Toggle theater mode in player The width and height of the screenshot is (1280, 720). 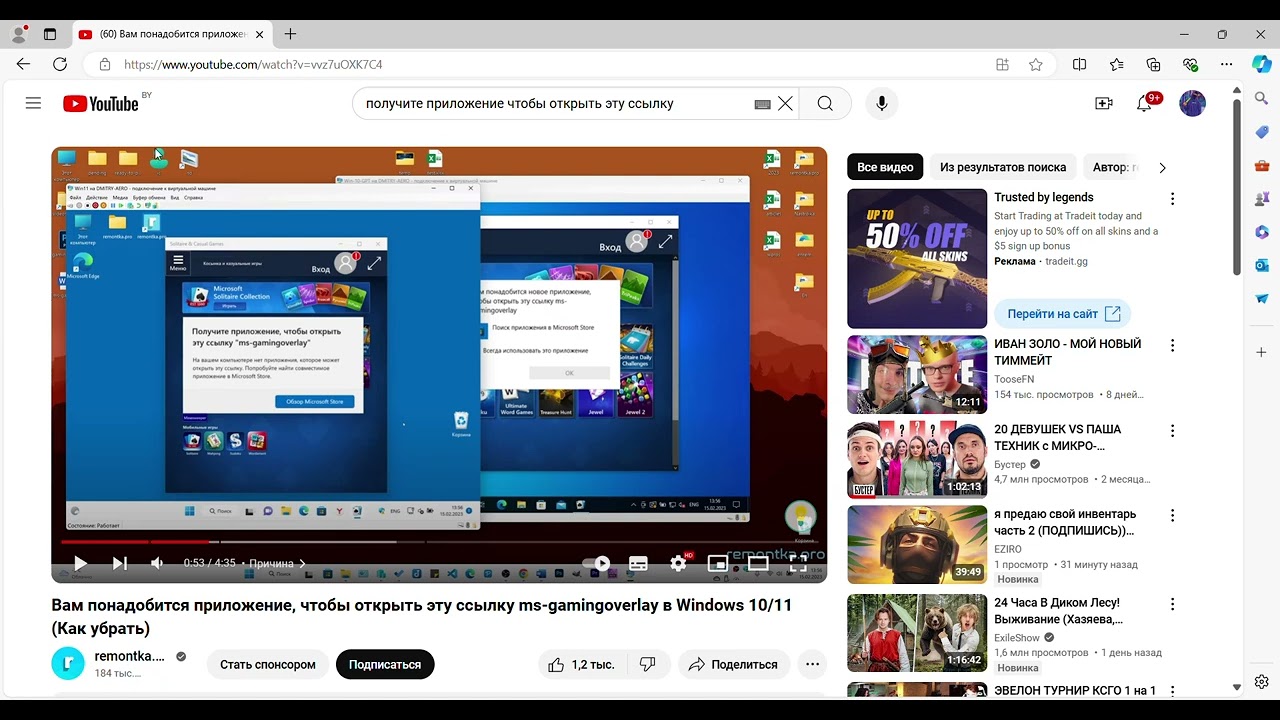coord(758,563)
